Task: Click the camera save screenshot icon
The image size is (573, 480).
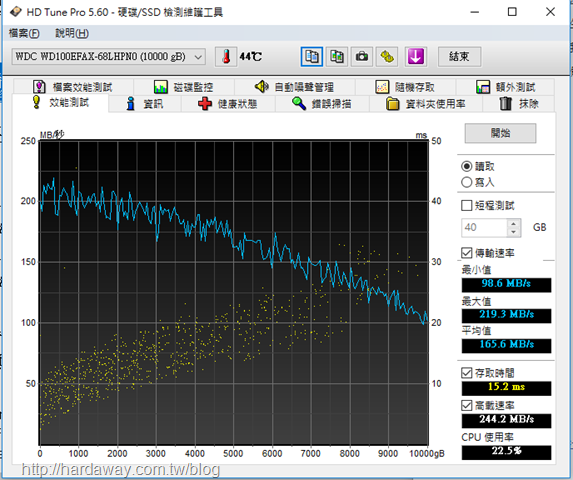Action: (362, 57)
